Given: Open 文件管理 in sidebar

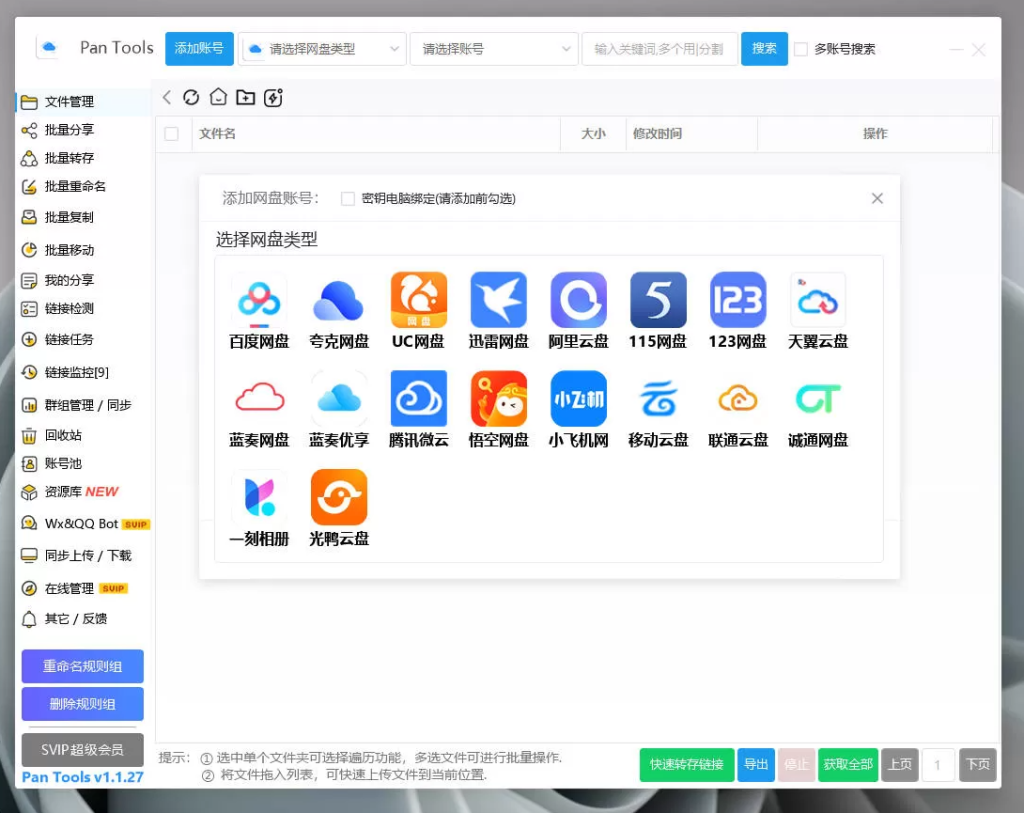Looking at the screenshot, I should point(83,102).
